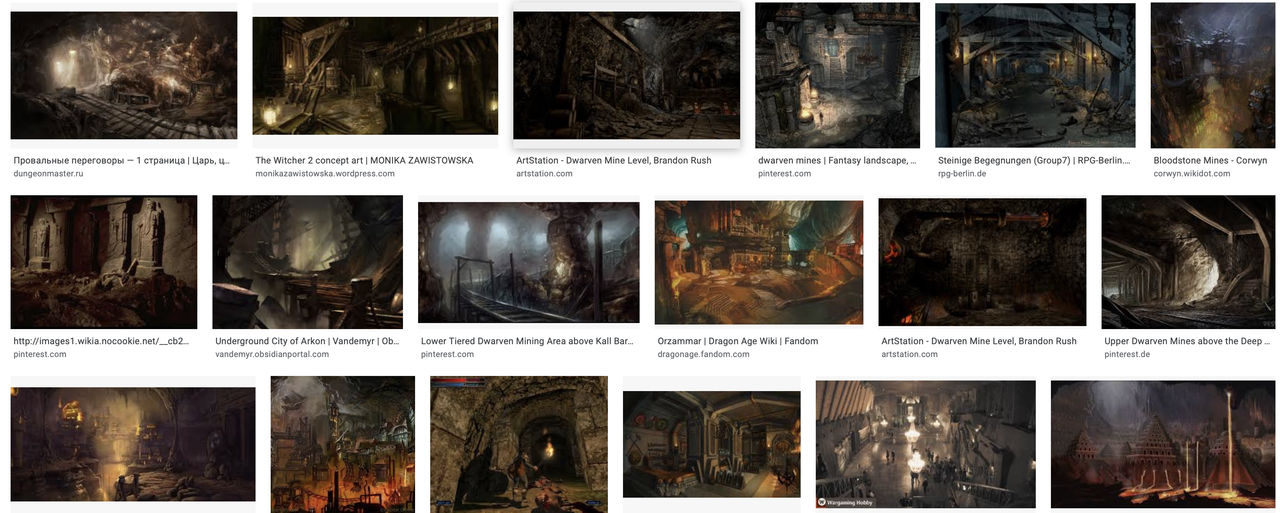Open the chandelier hall thumbnail with Wargaming Hobby badge
The image size is (1280, 513).
925,444
